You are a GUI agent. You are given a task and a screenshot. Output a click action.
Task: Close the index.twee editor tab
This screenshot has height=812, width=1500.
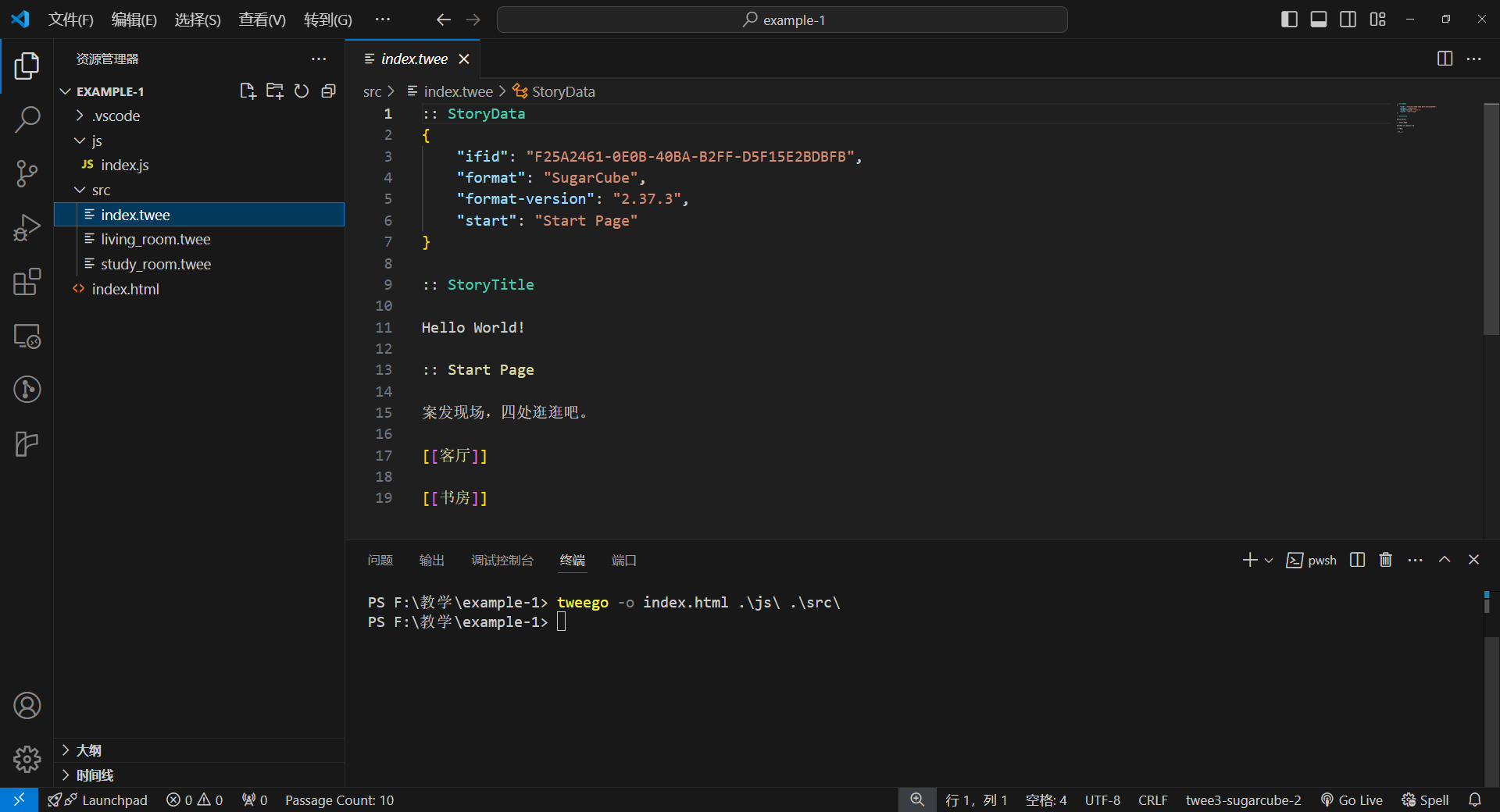pyautogui.click(x=464, y=59)
